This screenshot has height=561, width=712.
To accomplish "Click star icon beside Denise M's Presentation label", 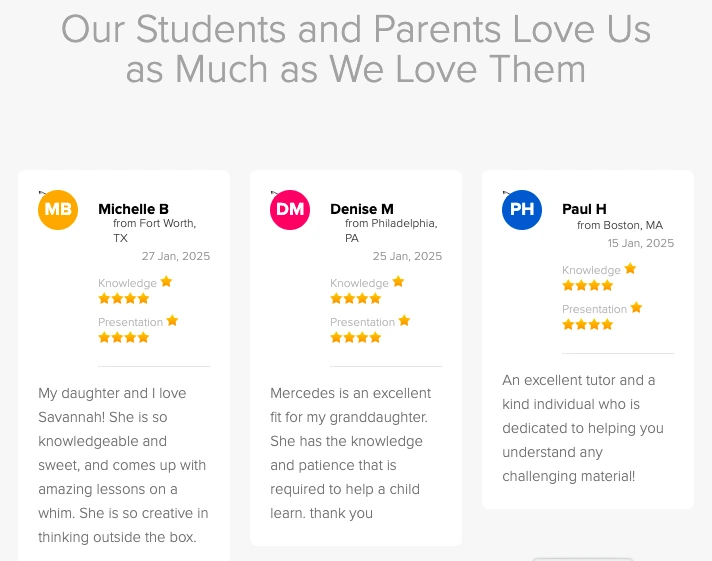I will pos(404,321).
